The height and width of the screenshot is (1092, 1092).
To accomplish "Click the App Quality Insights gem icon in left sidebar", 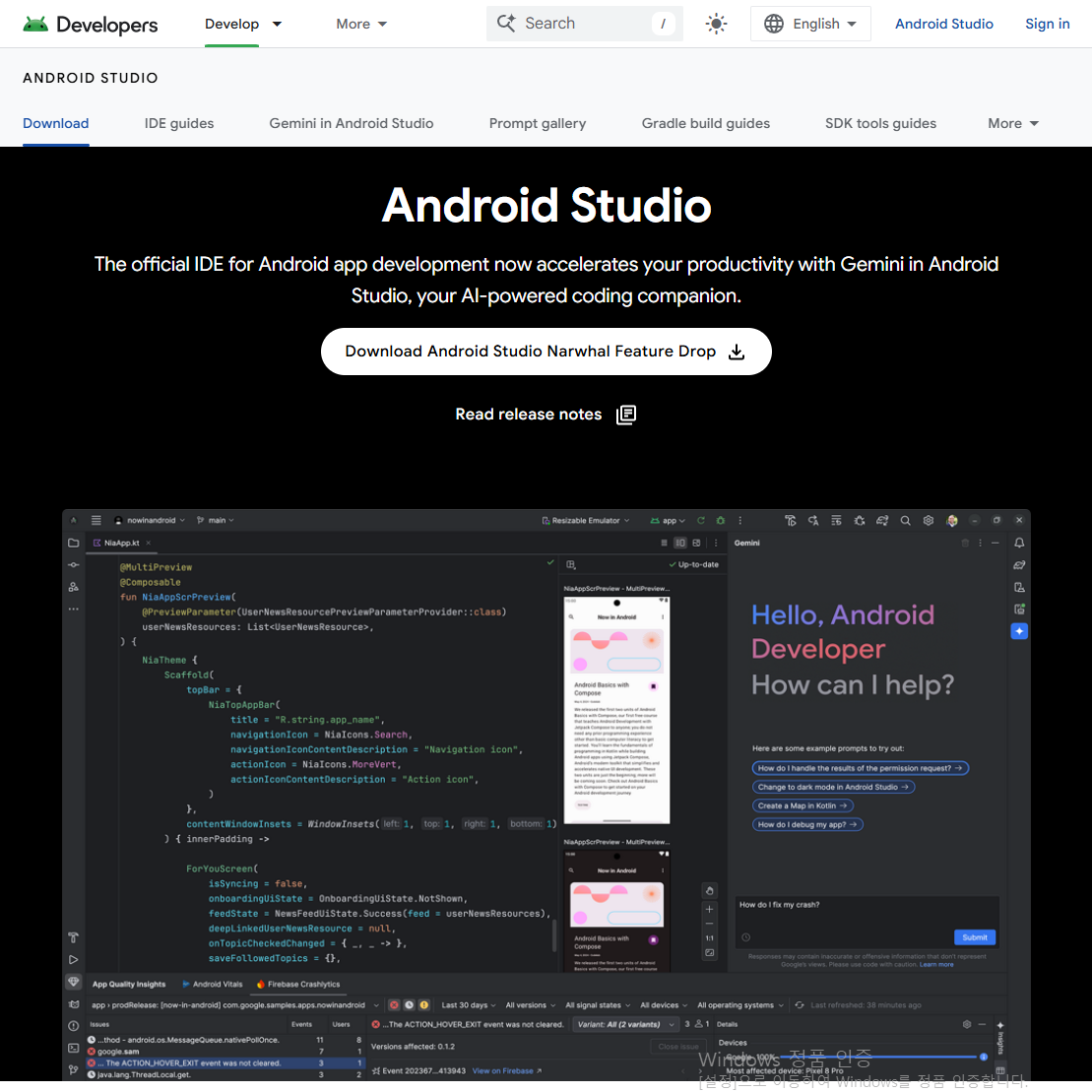I will (73, 982).
